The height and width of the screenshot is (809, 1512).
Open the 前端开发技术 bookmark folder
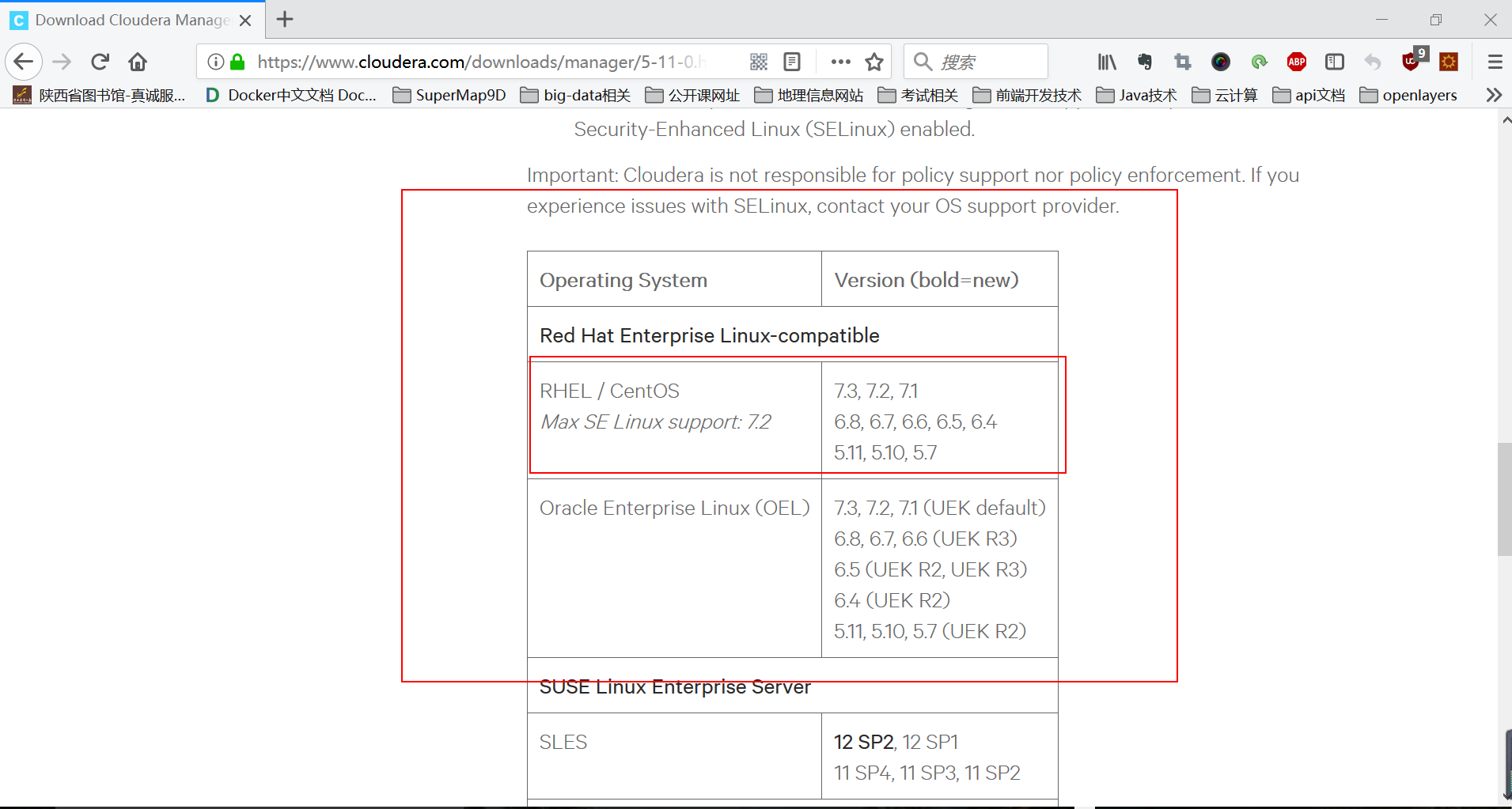point(1027,95)
